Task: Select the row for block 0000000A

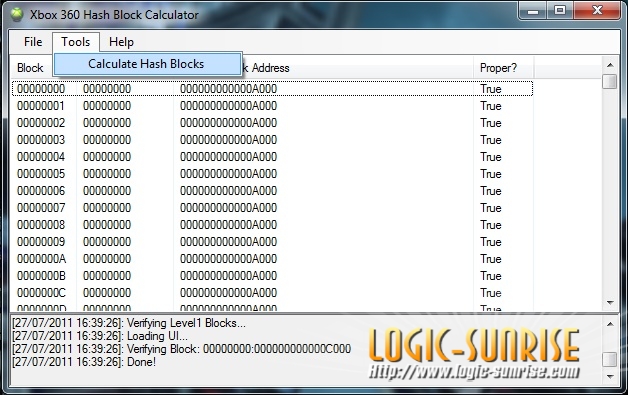Action: click(272, 259)
